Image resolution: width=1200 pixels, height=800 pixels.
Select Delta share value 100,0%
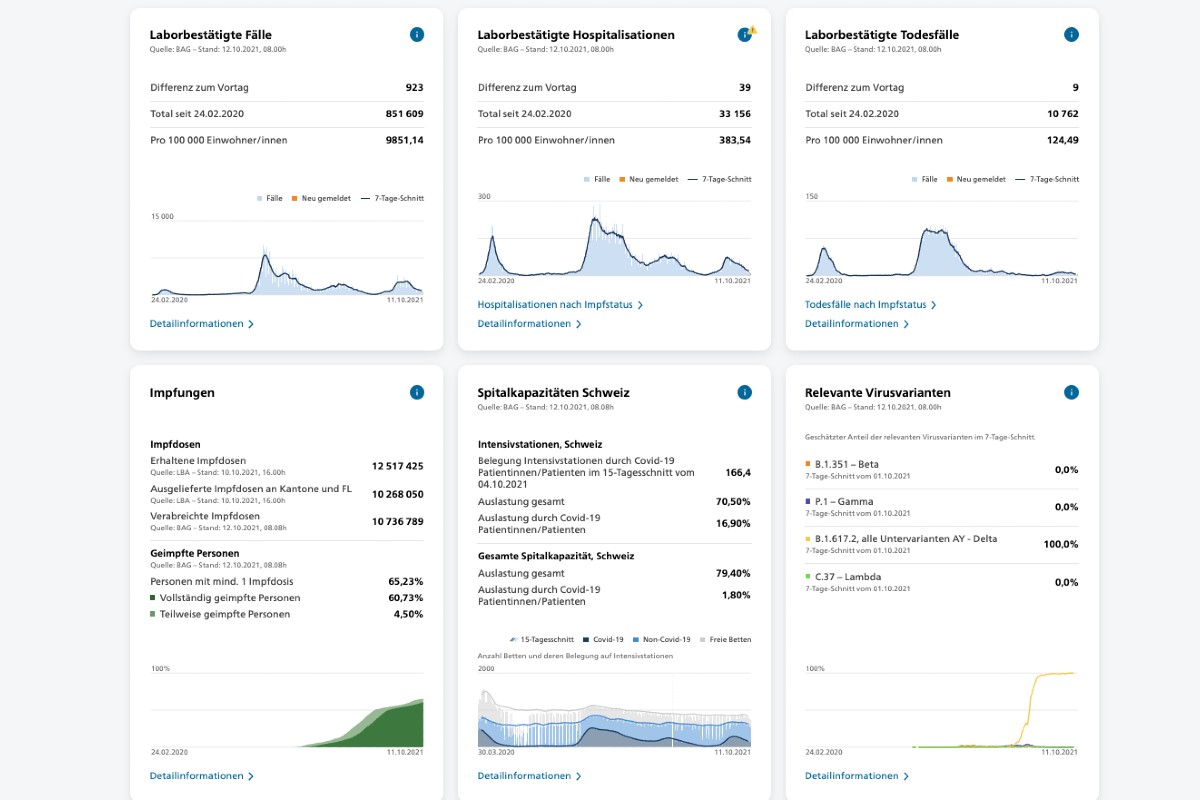tap(1061, 545)
